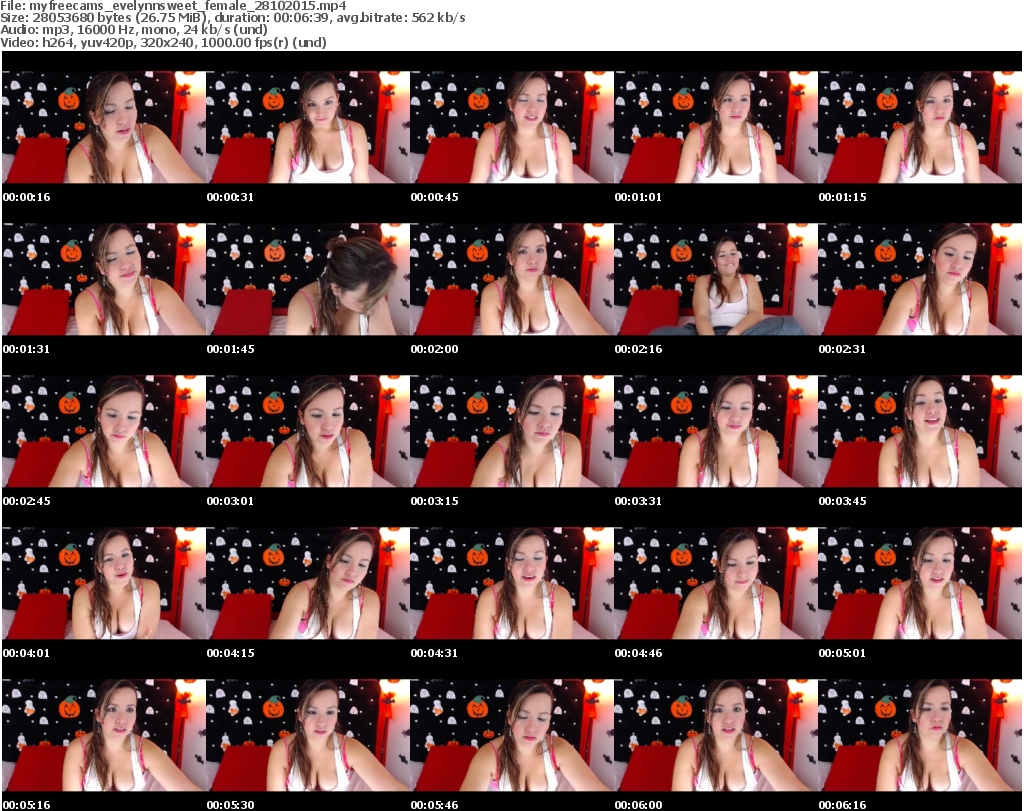Click the timestamp label 00:01:31

click(27, 349)
